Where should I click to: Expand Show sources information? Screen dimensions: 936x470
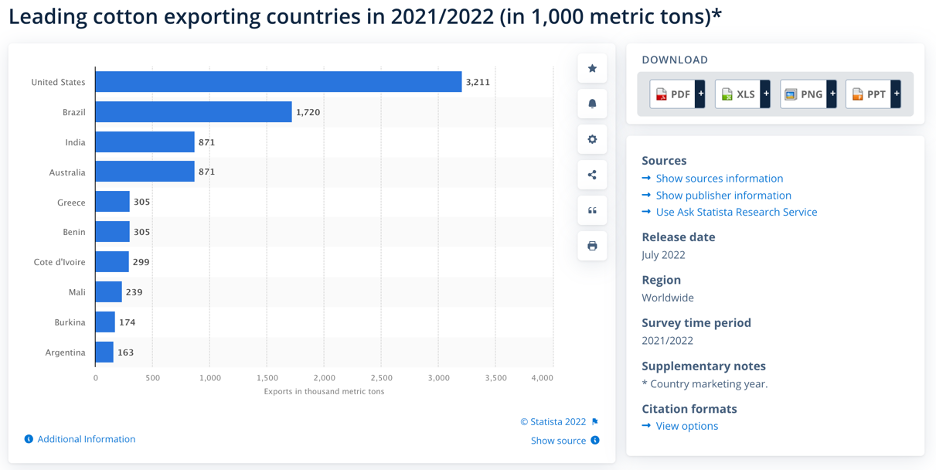click(719, 178)
